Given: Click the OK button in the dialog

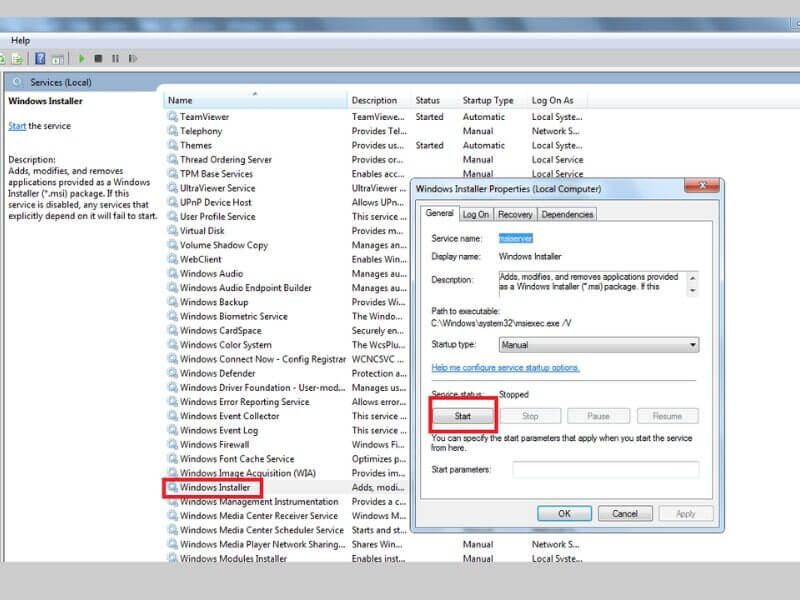Looking at the screenshot, I should [x=564, y=513].
